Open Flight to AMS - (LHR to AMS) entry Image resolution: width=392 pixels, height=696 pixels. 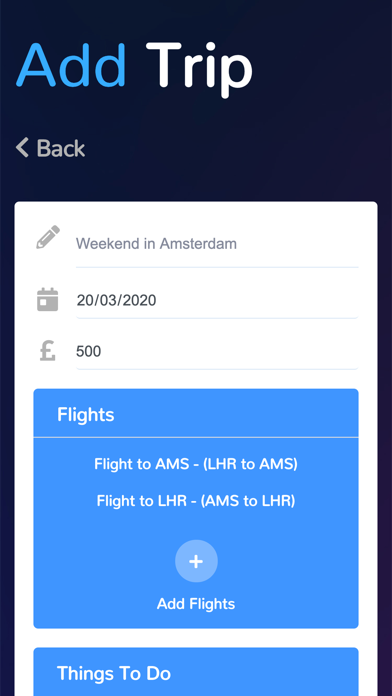click(x=196, y=464)
